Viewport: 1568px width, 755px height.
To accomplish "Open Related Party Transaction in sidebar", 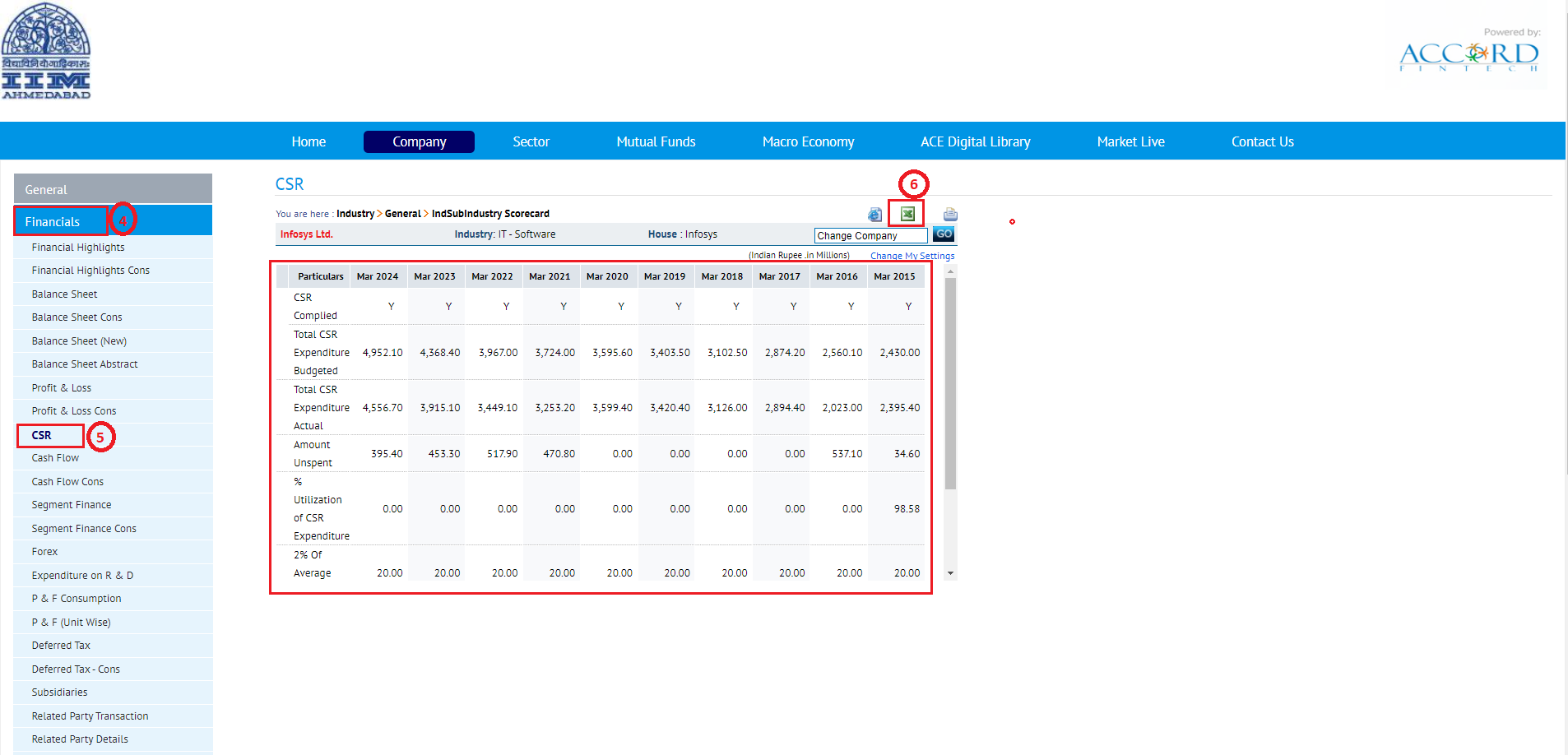I will [x=90, y=716].
